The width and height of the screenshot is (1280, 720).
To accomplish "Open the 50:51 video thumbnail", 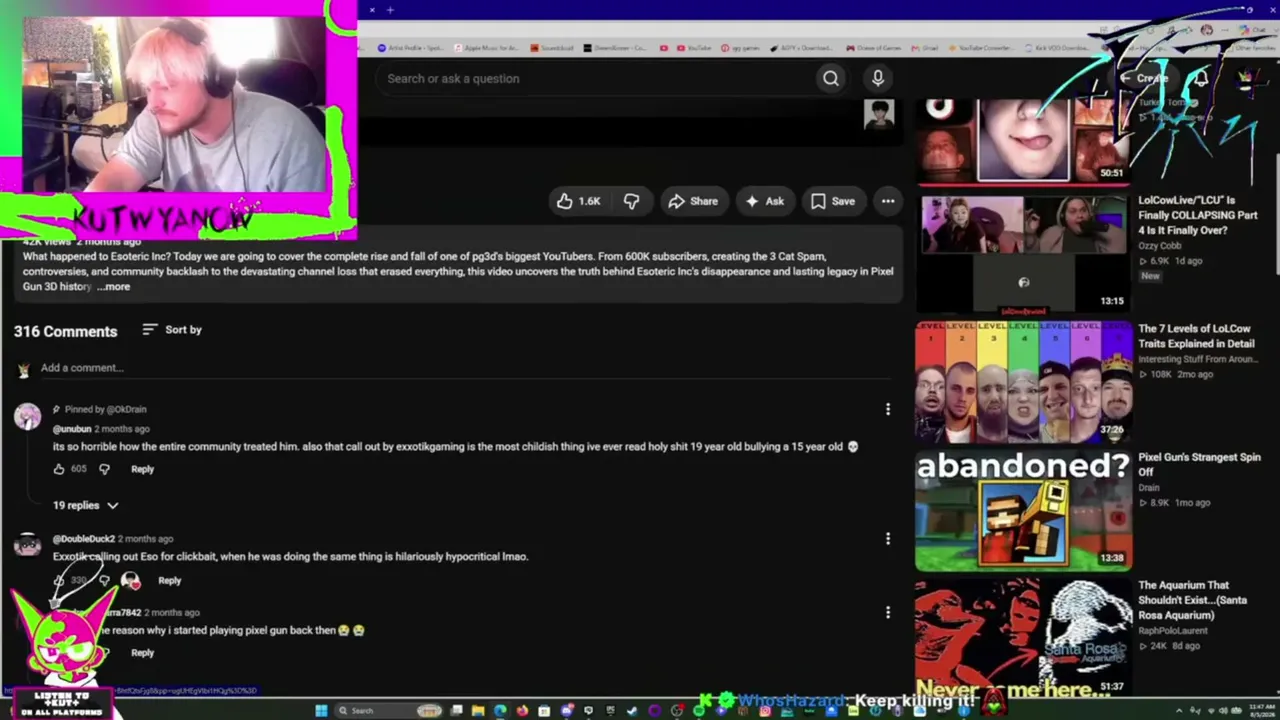I will [x=1023, y=142].
